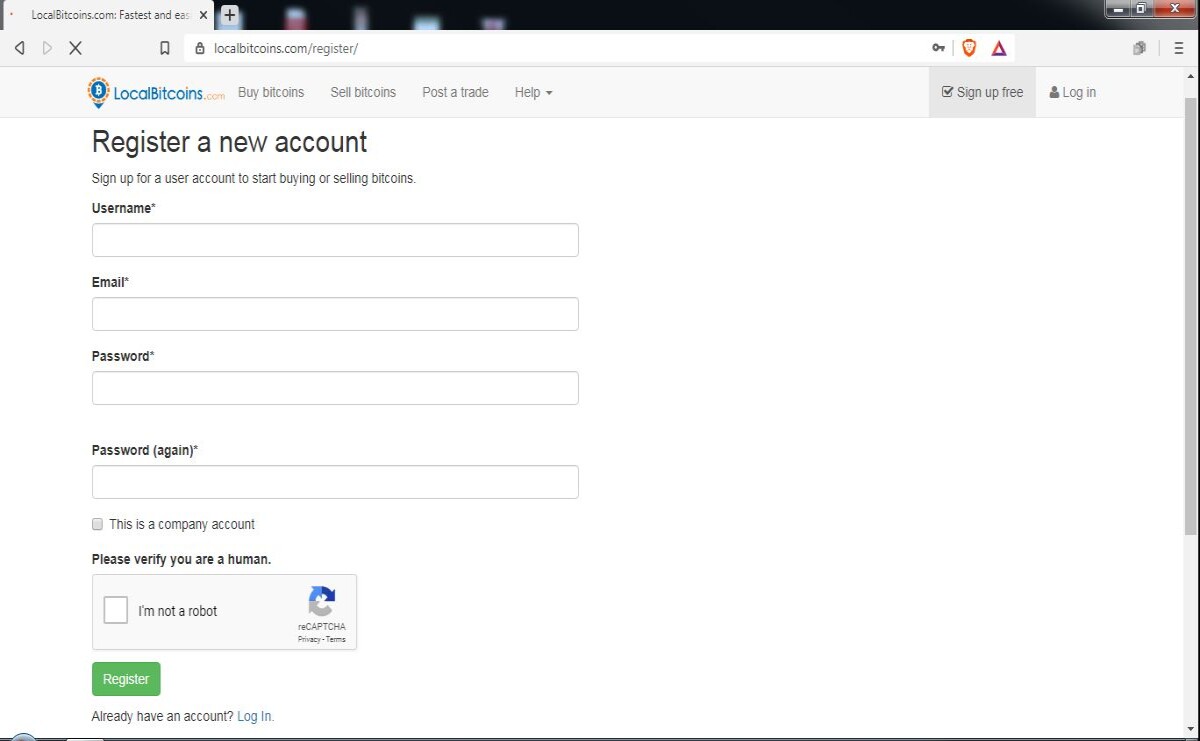Open Brave Shields lion icon
The height and width of the screenshot is (741, 1200).
(969, 48)
